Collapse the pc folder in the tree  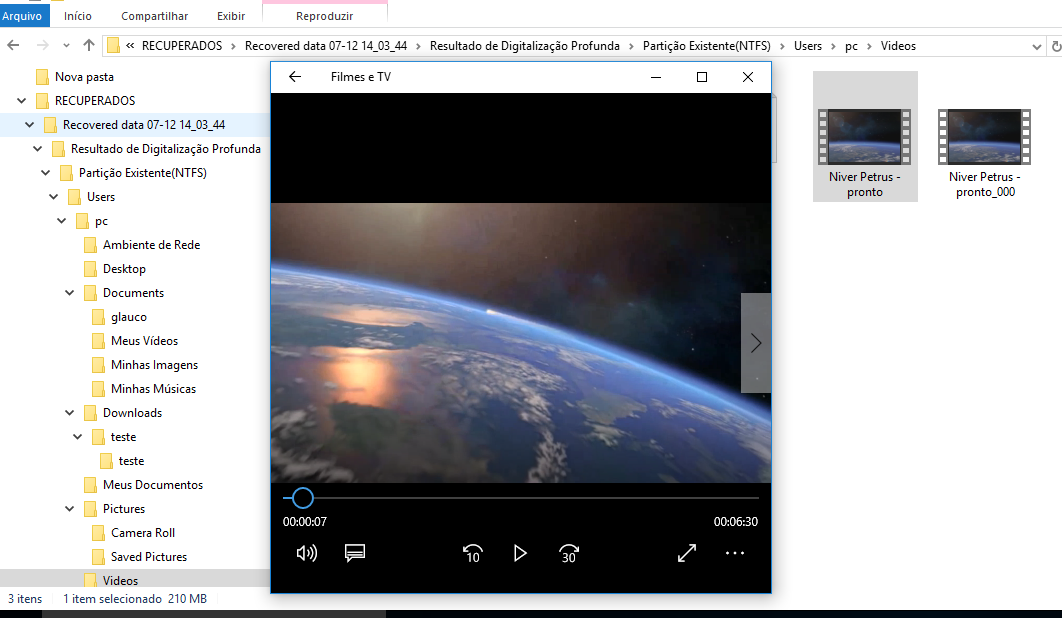tap(62, 221)
